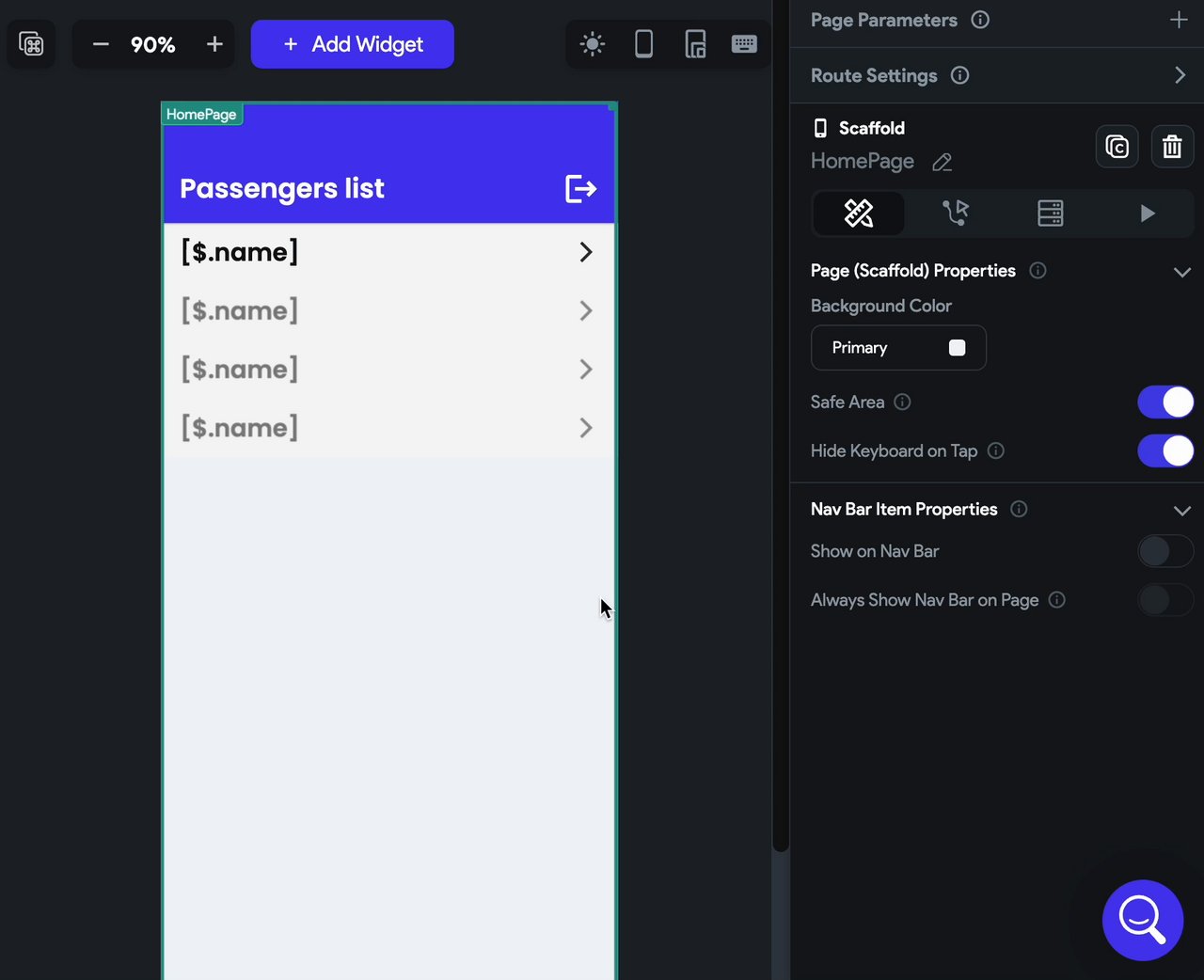1204x980 pixels.
Task: Click the Add Widget button
Action: pos(352,44)
